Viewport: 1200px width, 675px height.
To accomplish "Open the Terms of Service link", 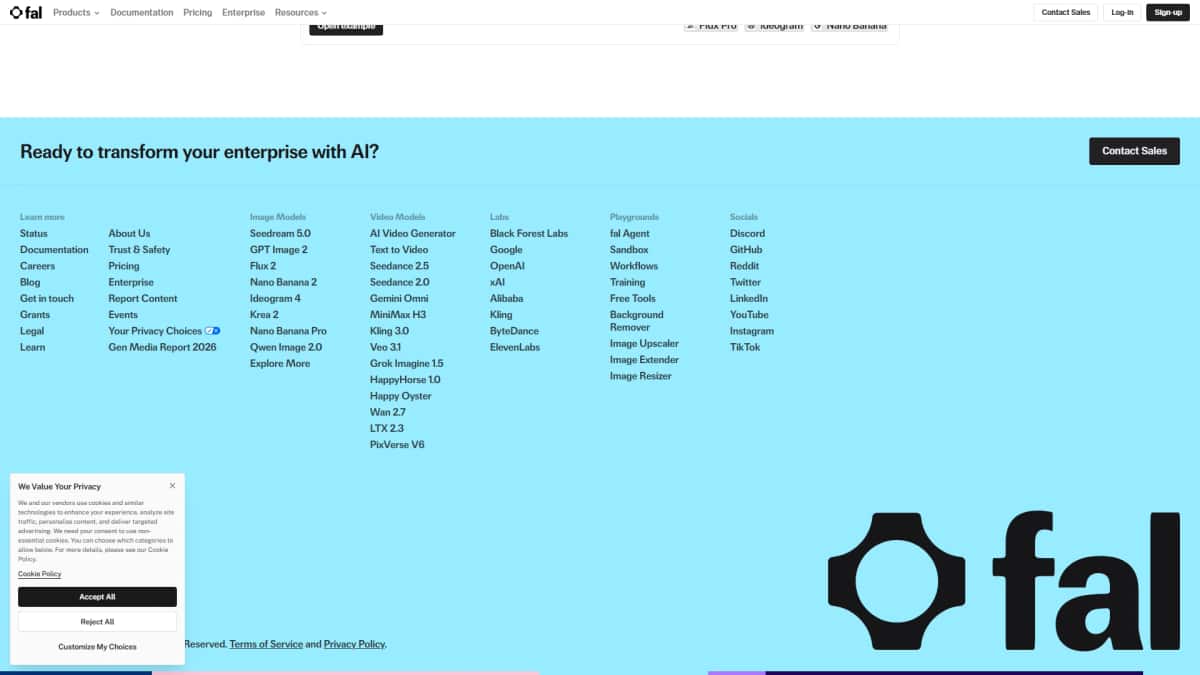I will point(266,645).
